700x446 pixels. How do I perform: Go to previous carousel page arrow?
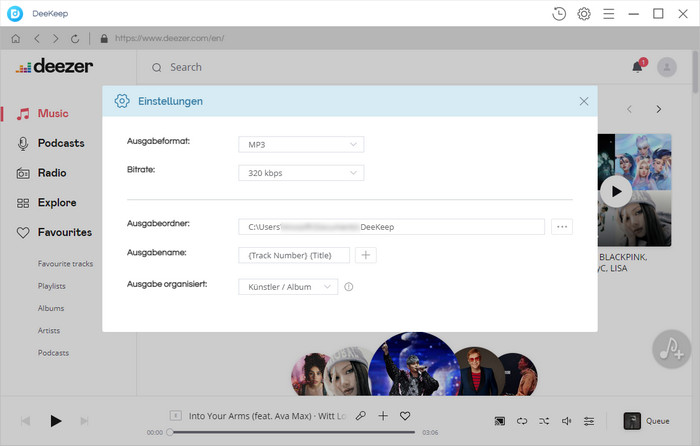coord(629,109)
